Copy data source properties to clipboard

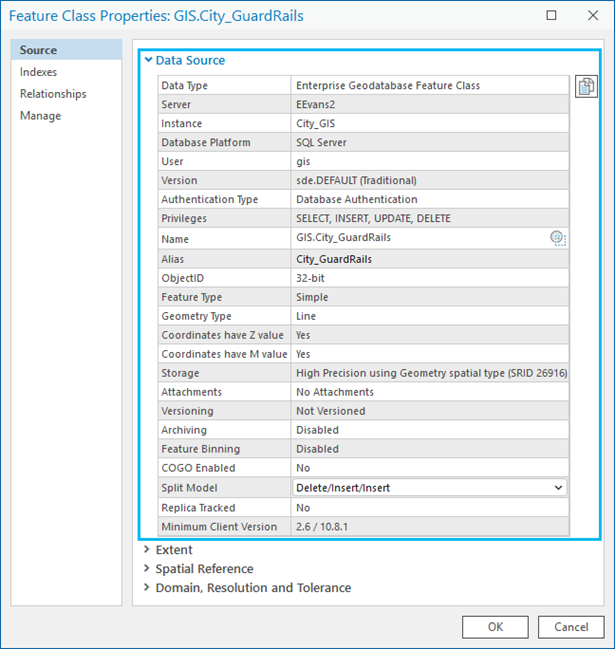pyautogui.click(x=586, y=87)
